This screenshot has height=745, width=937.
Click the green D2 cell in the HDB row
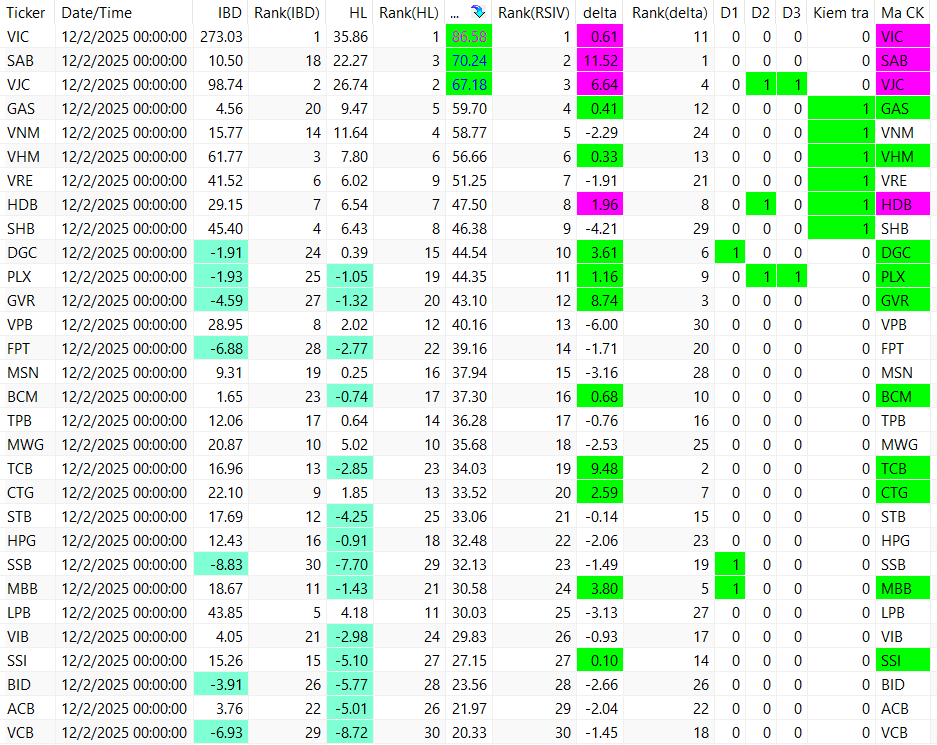[761, 204]
